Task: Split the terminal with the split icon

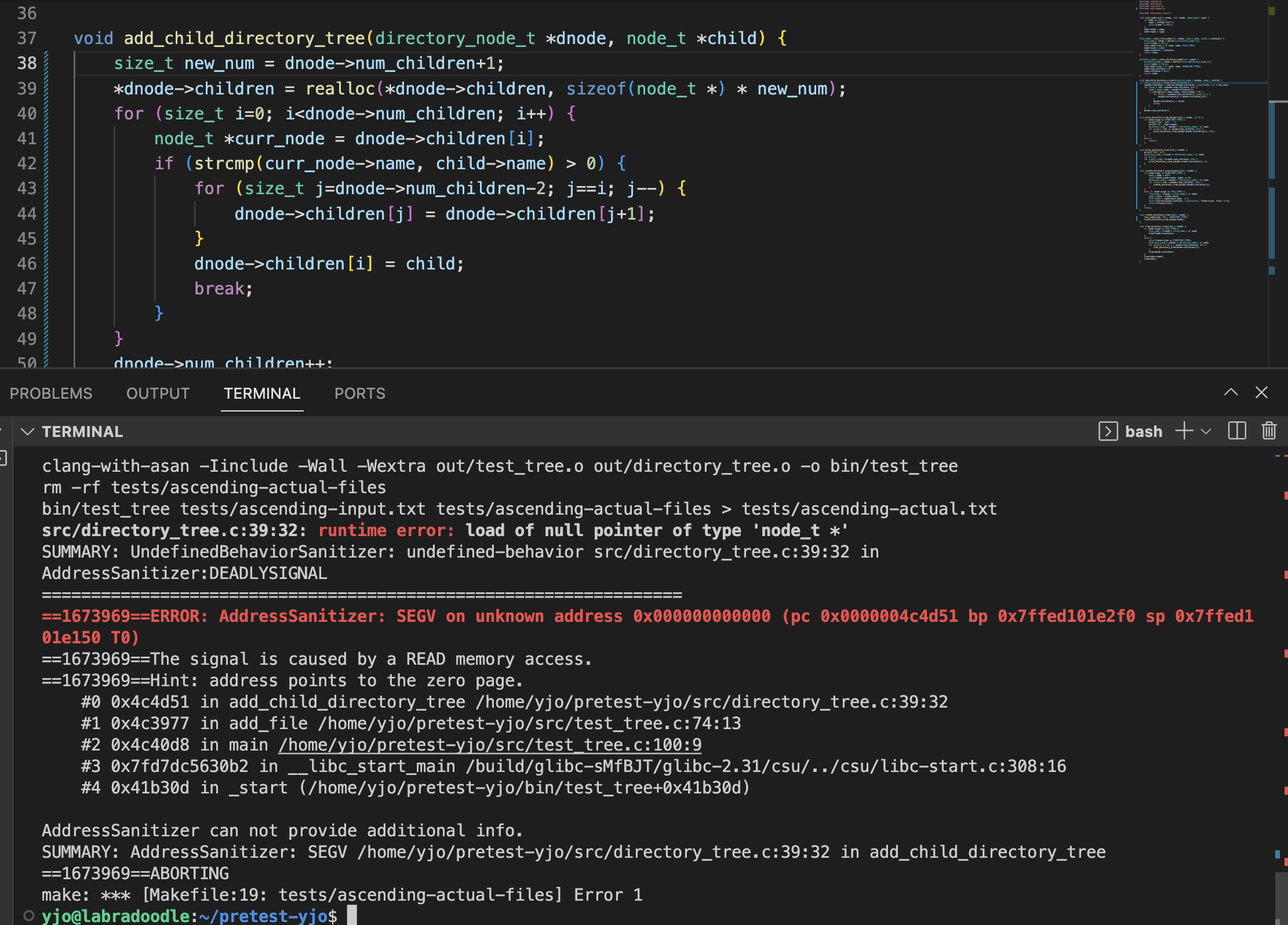Action: [1237, 431]
